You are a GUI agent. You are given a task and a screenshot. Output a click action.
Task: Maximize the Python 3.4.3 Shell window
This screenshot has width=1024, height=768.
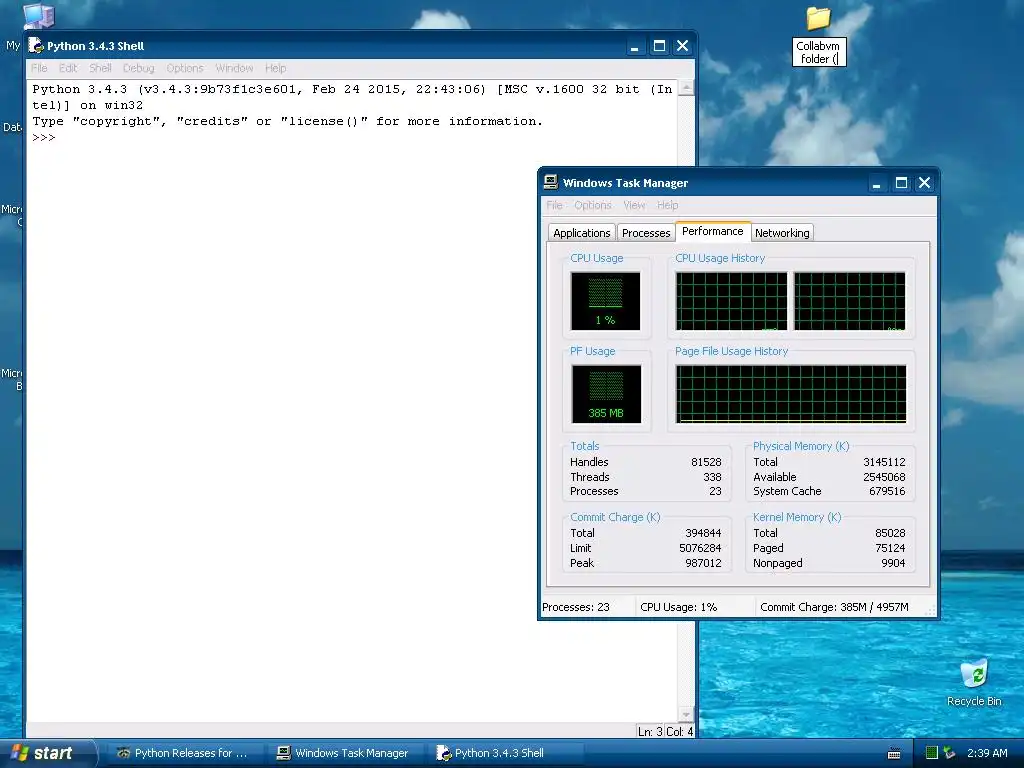pos(659,46)
